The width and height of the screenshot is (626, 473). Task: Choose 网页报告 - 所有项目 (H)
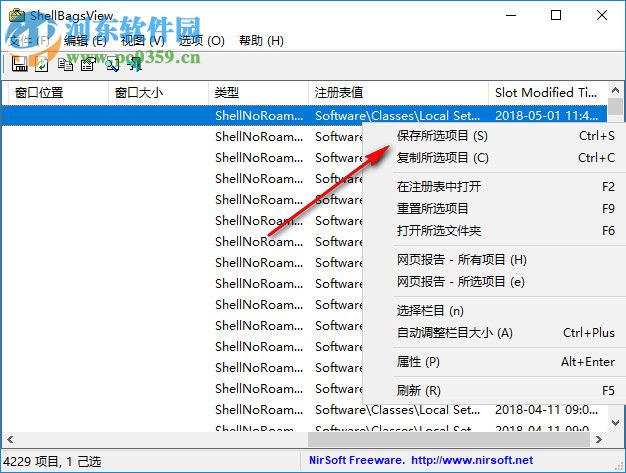tap(495, 260)
